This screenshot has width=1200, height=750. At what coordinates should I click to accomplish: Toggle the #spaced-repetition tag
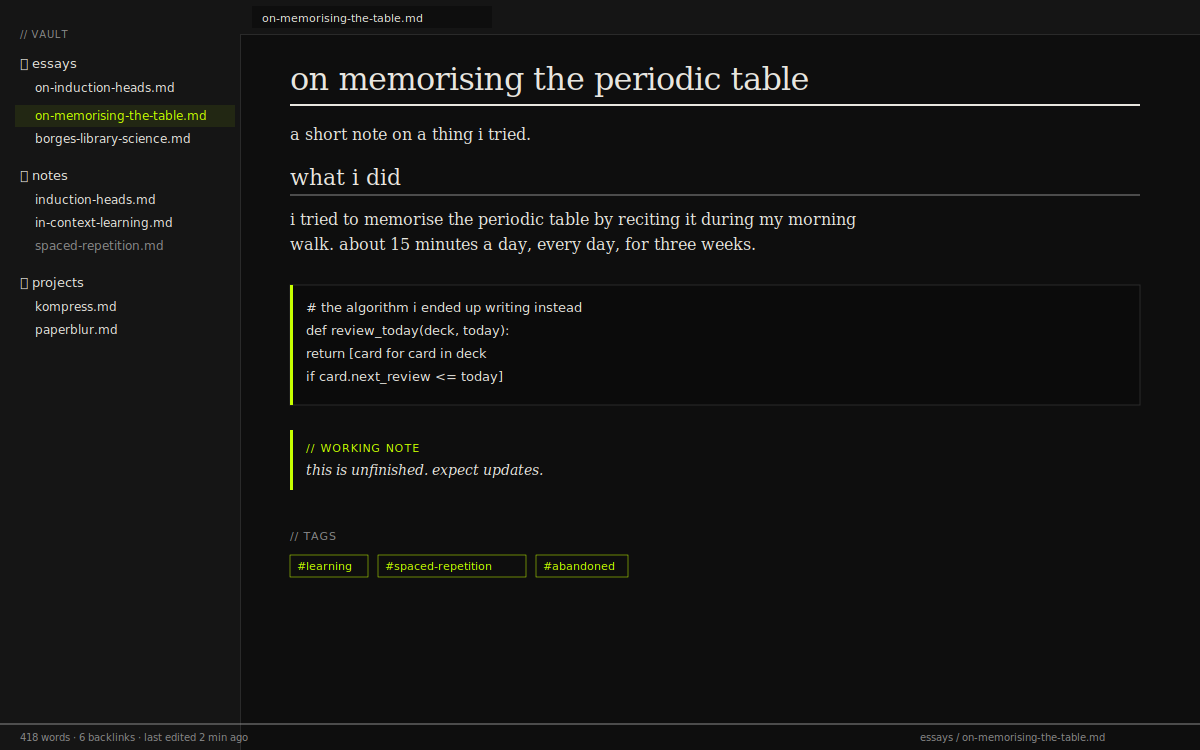[451, 565]
